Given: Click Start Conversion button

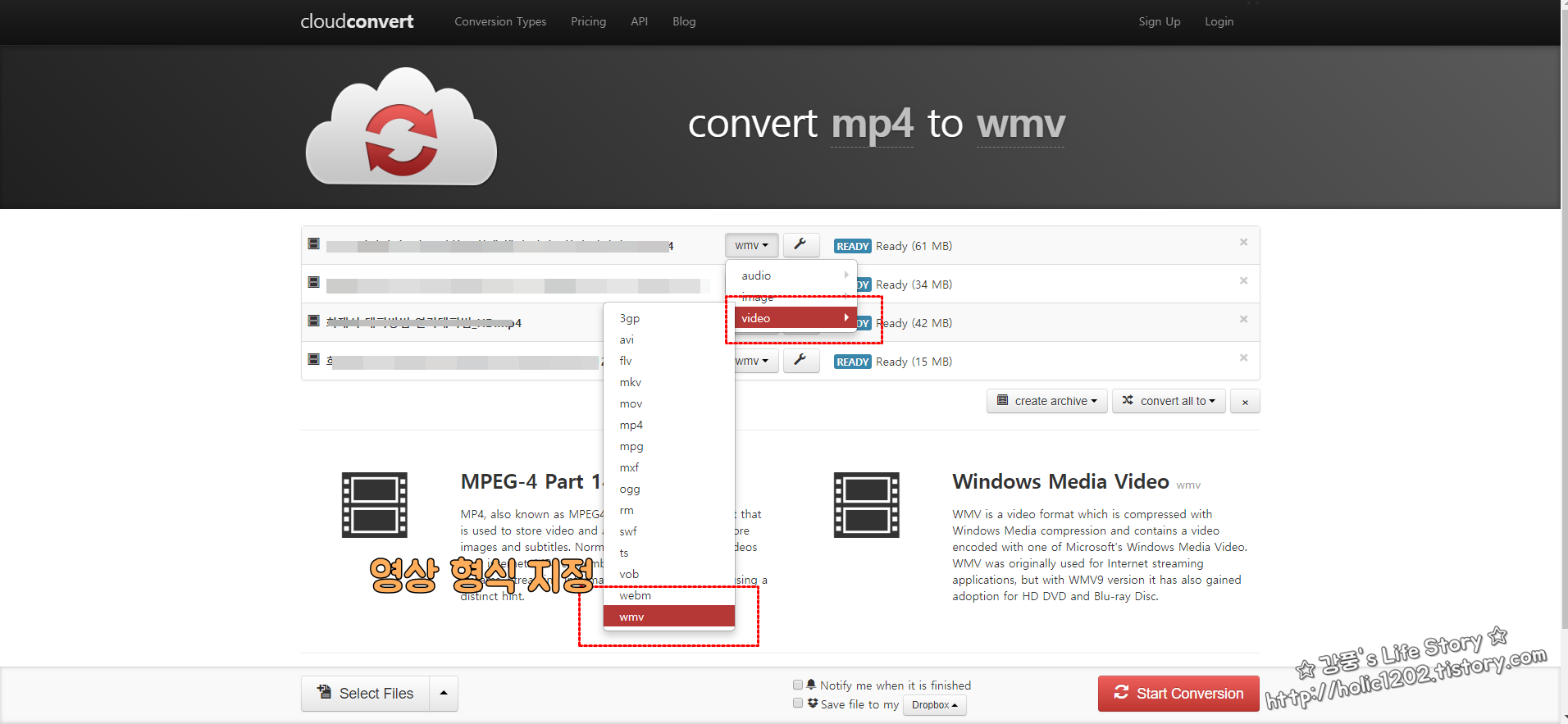Looking at the screenshot, I should [x=1178, y=694].
